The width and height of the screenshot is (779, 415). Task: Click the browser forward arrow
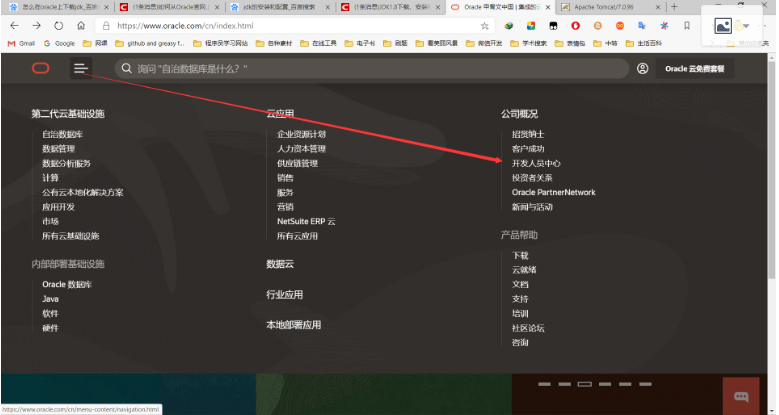pos(36,26)
